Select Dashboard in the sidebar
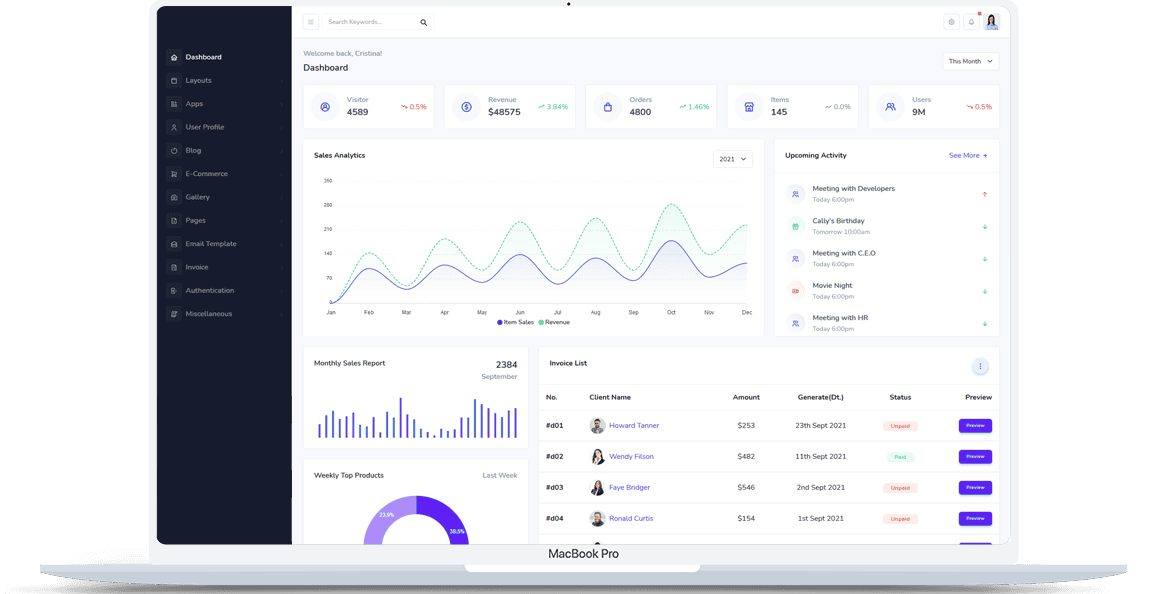 tap(203, 57)
